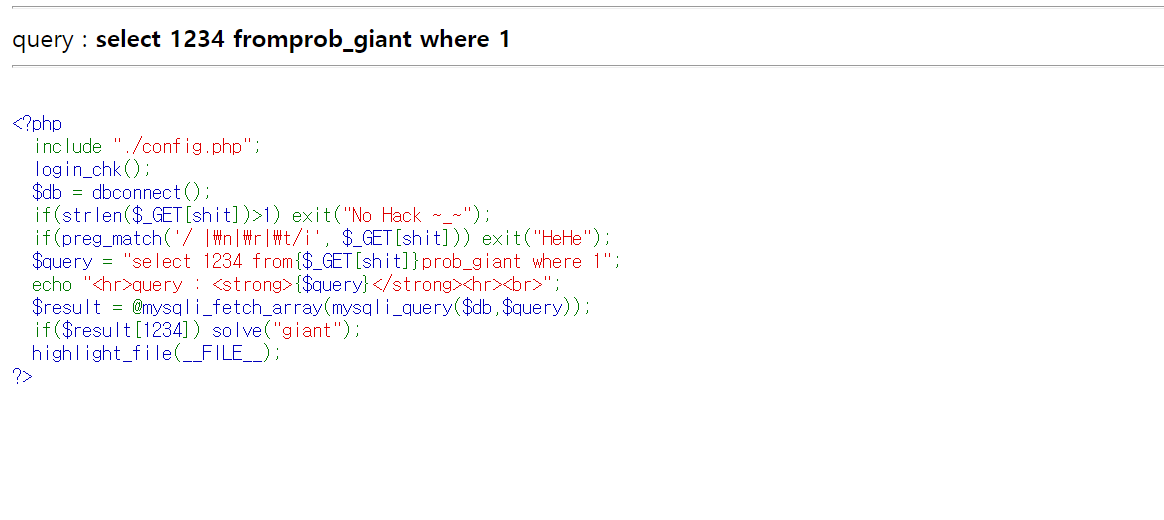Click the $query = "select 1234 from" line
This screenshot has width=1164, height=520.
[325, 261]
